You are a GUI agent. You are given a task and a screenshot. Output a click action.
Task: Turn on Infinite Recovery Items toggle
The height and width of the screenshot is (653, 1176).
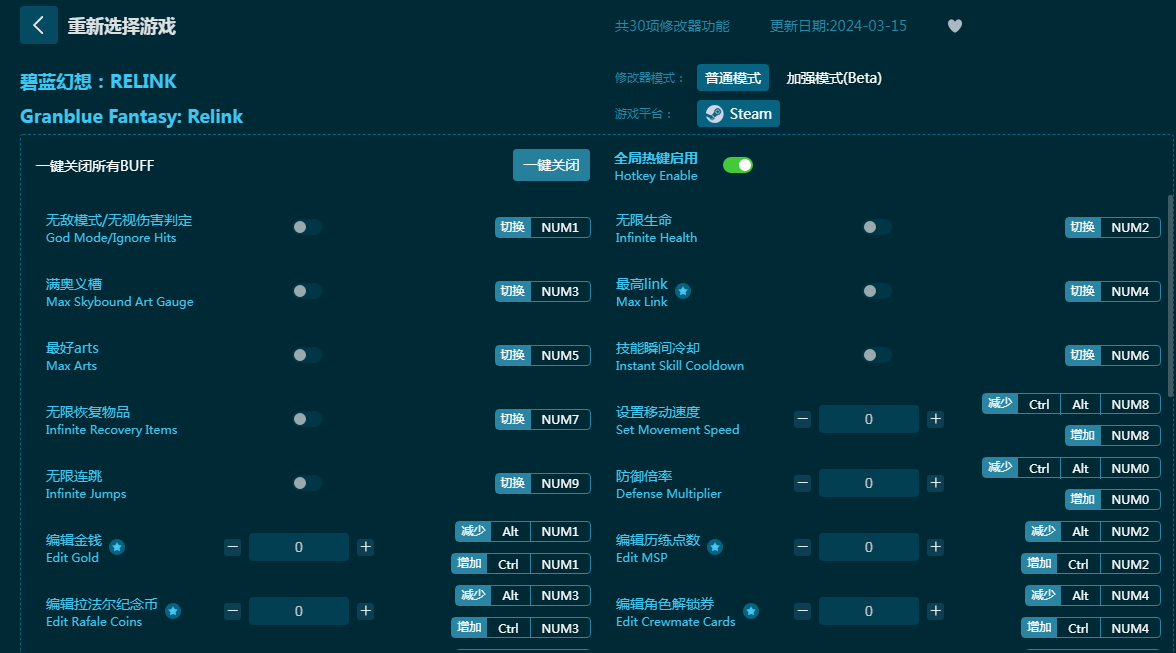307,419
